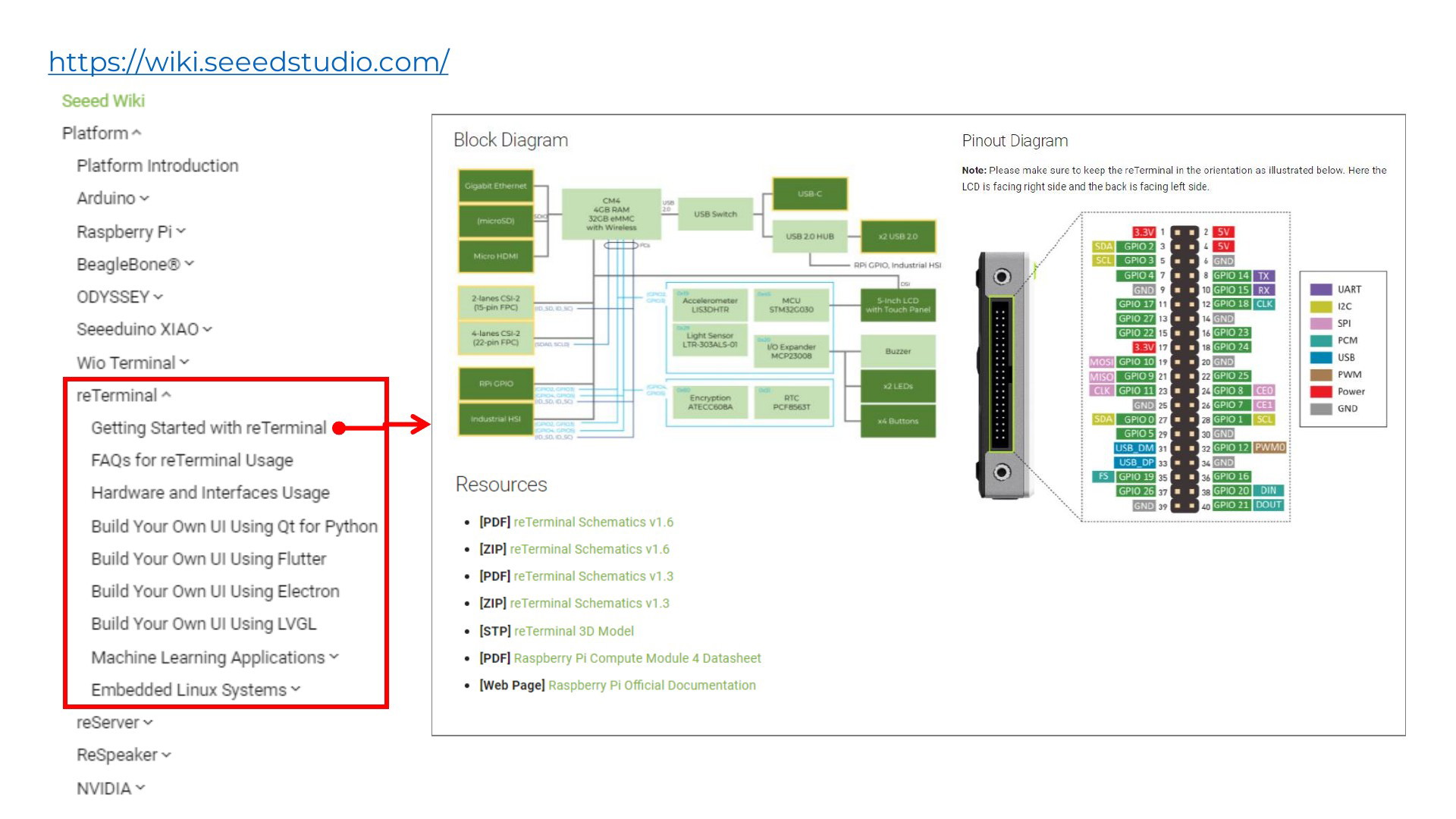The height and width of the screenshot is (819, 1456).
Task: Click the GPIO 12 PWM0 pin label
Action: 1250,448
